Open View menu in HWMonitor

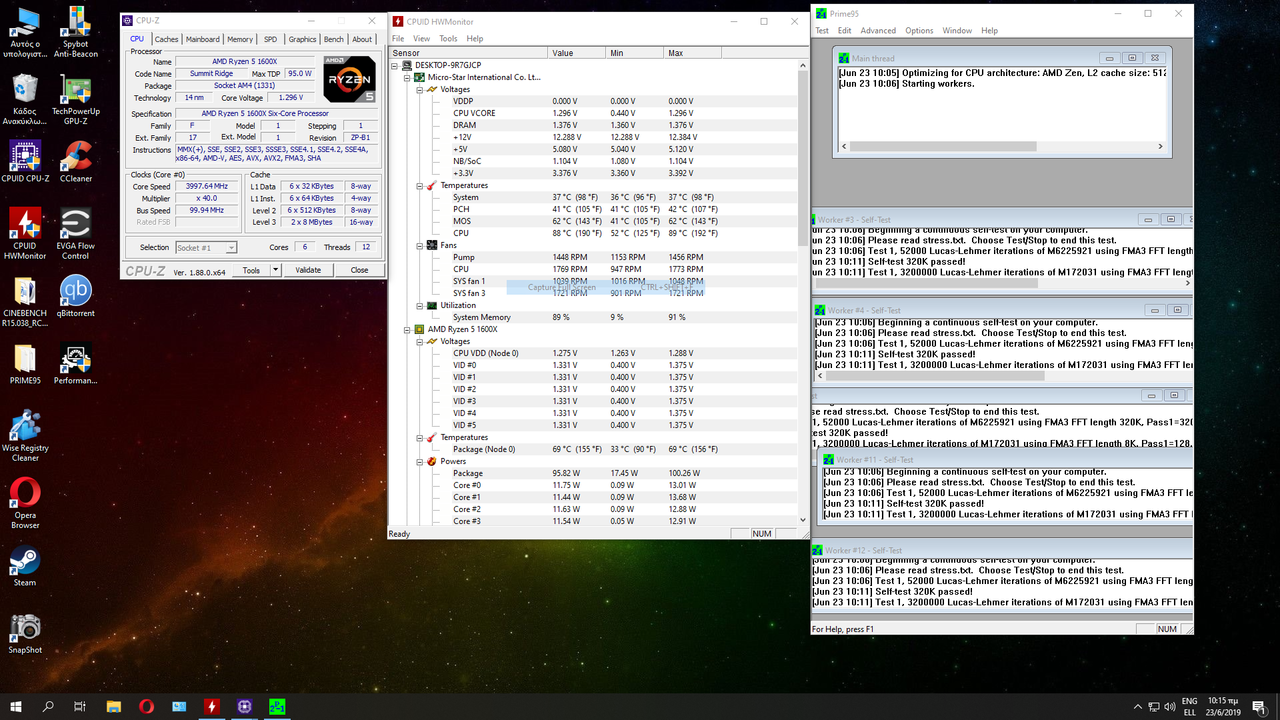pyautogui.click(x=422, y=38)
